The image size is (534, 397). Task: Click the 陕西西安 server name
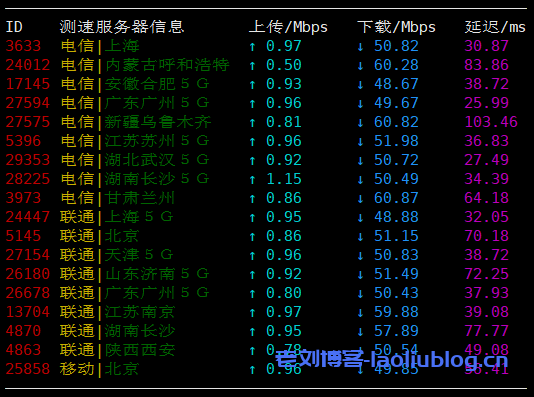(x=140, y=350)
